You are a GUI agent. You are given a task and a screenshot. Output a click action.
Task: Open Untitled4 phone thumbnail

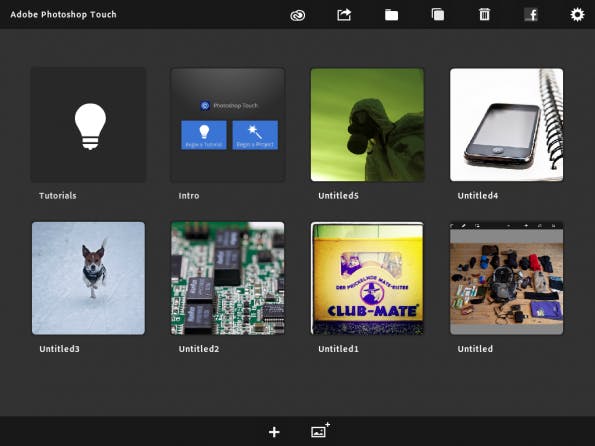(507, 125)
